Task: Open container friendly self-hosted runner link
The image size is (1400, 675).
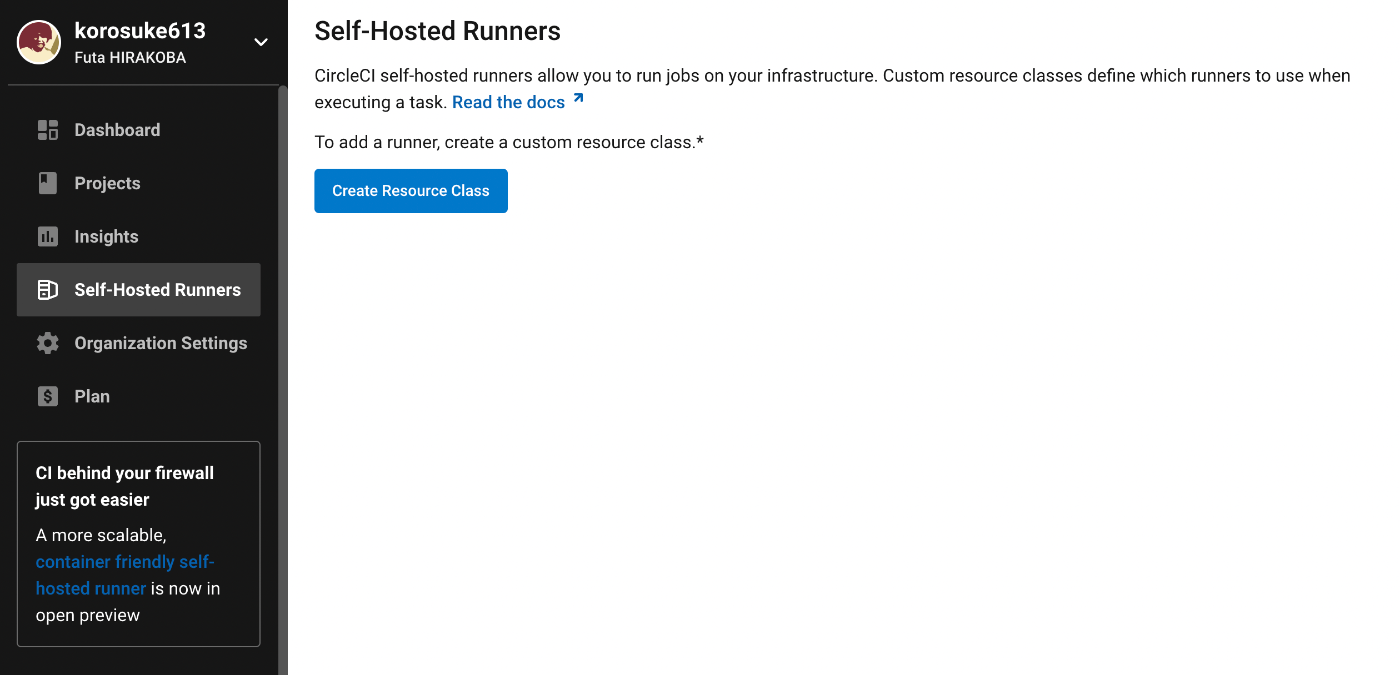Action: click(x=125, y=575)
